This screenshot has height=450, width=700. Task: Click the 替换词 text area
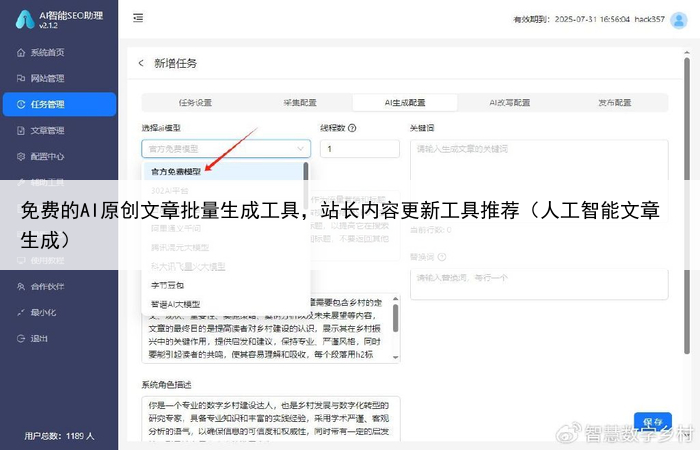539,284
